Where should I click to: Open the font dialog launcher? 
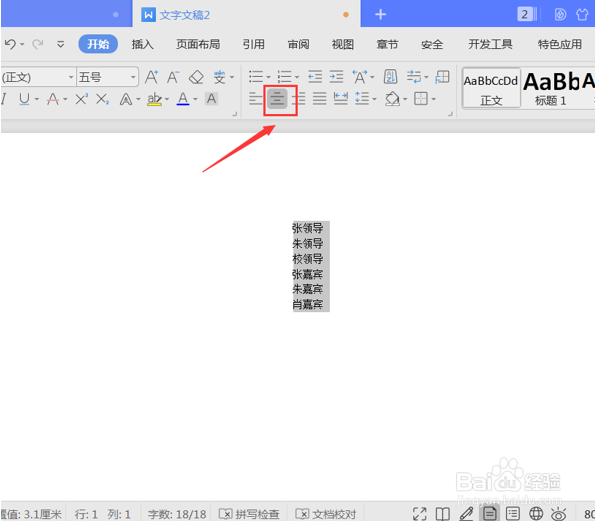[x=235, y=113]
